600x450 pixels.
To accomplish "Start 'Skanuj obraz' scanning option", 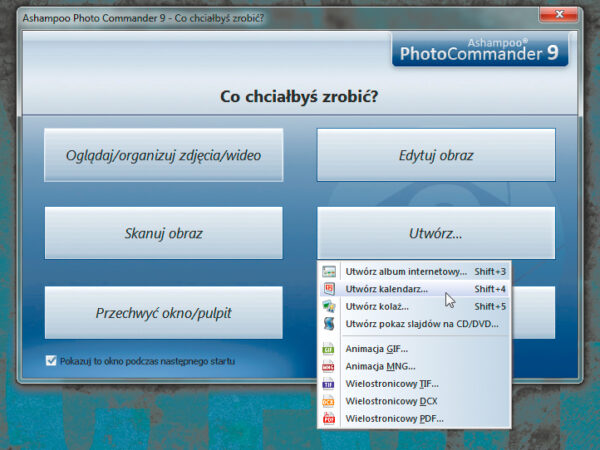I will pyautogui.click(x=164, y=234).
